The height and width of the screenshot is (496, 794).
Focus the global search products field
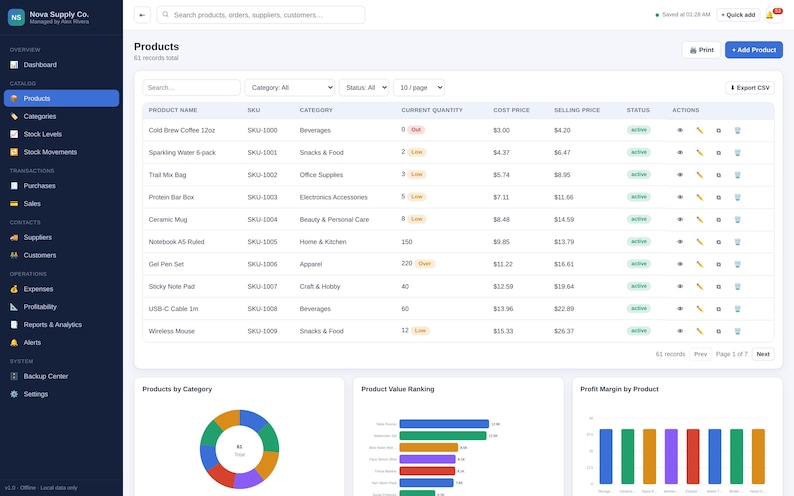tap(261, 15)
